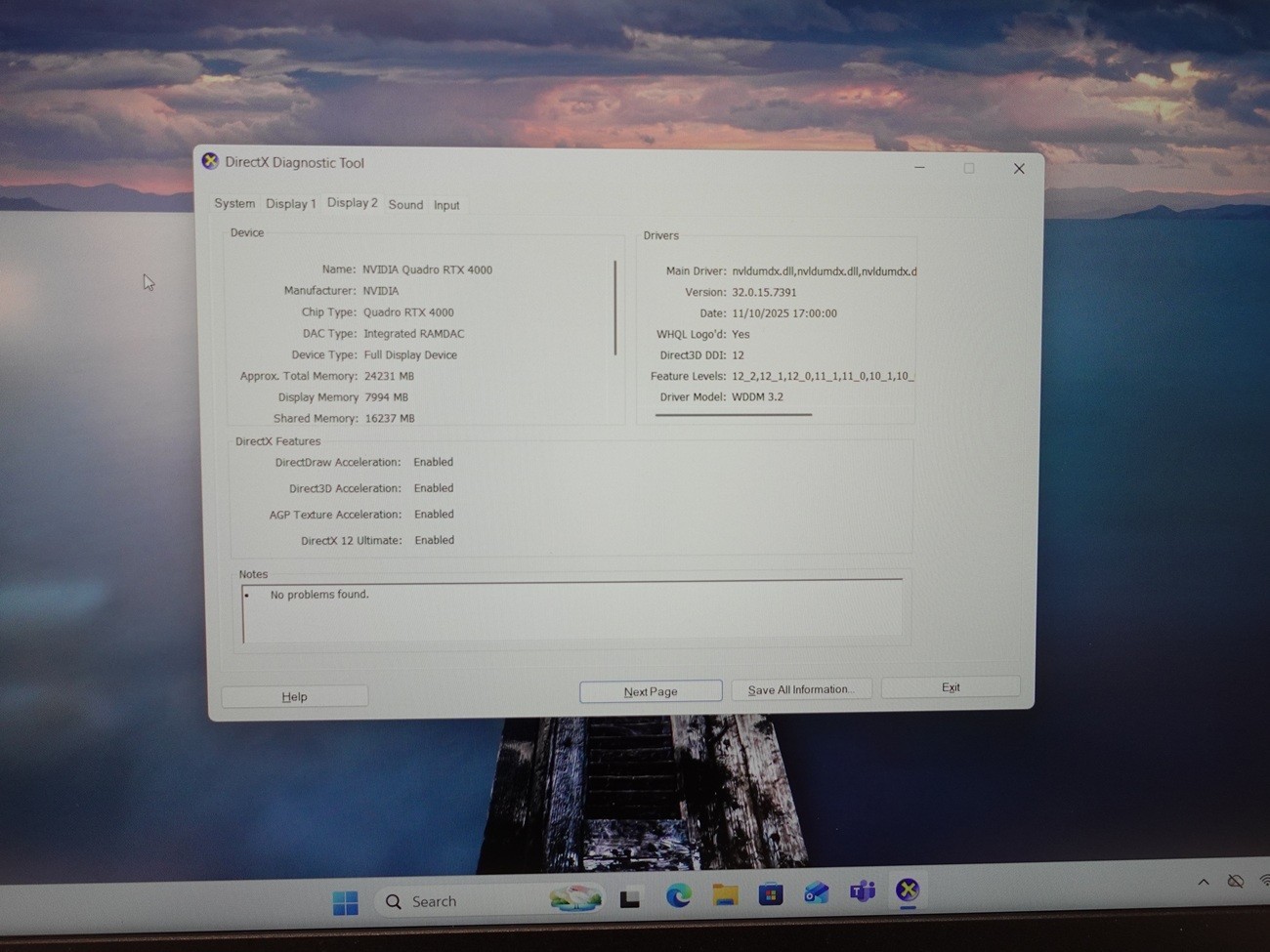The height and width of the screenshot is (952, 1270).
Task: Show hidden icons in system tray
Action: pos(1204,882)
